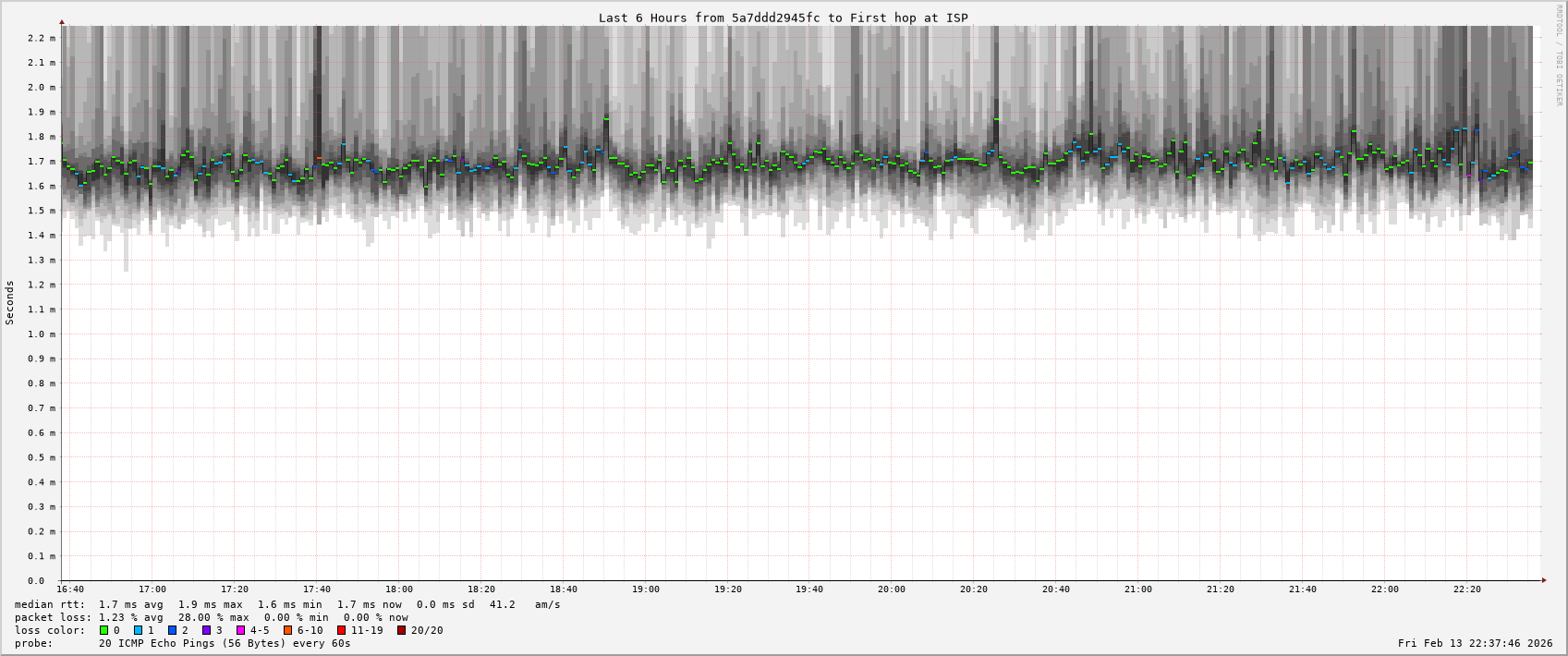Click the 'Fri Feb 13 22:37:46 2026' timestamp

click(x=1475, y=643)
